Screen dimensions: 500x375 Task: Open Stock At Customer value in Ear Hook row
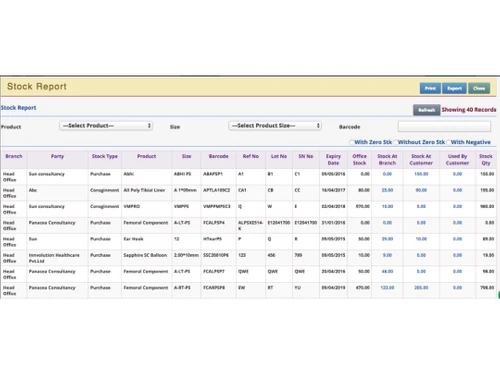point(421,239)
